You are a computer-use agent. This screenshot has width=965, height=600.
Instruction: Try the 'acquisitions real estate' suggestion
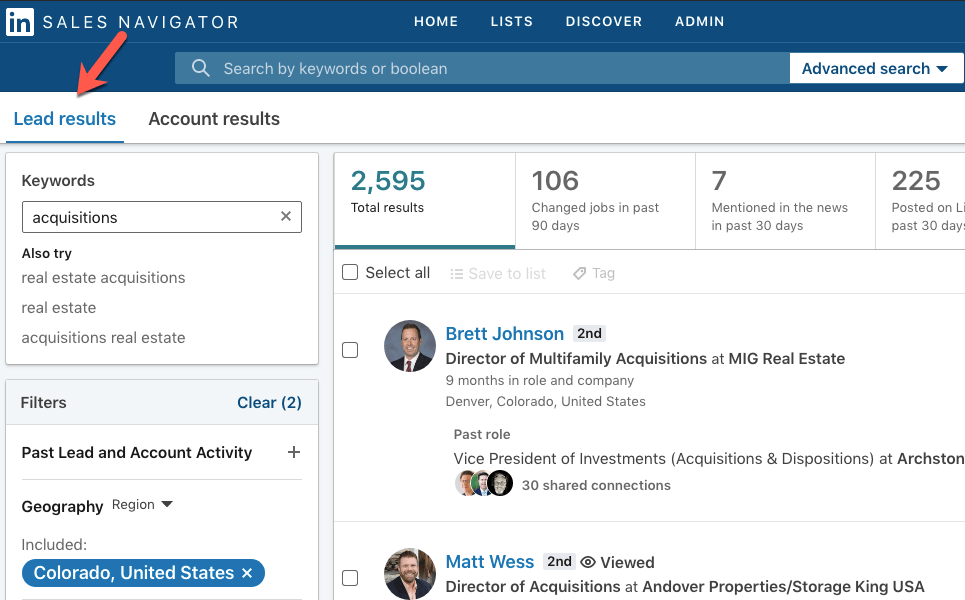coord(103,338)
